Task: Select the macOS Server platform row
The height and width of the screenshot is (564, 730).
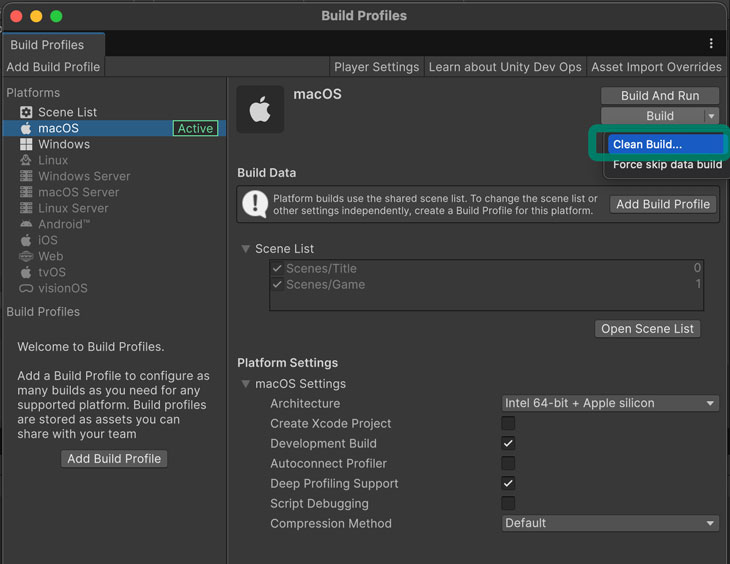Action: pos(115,192)
